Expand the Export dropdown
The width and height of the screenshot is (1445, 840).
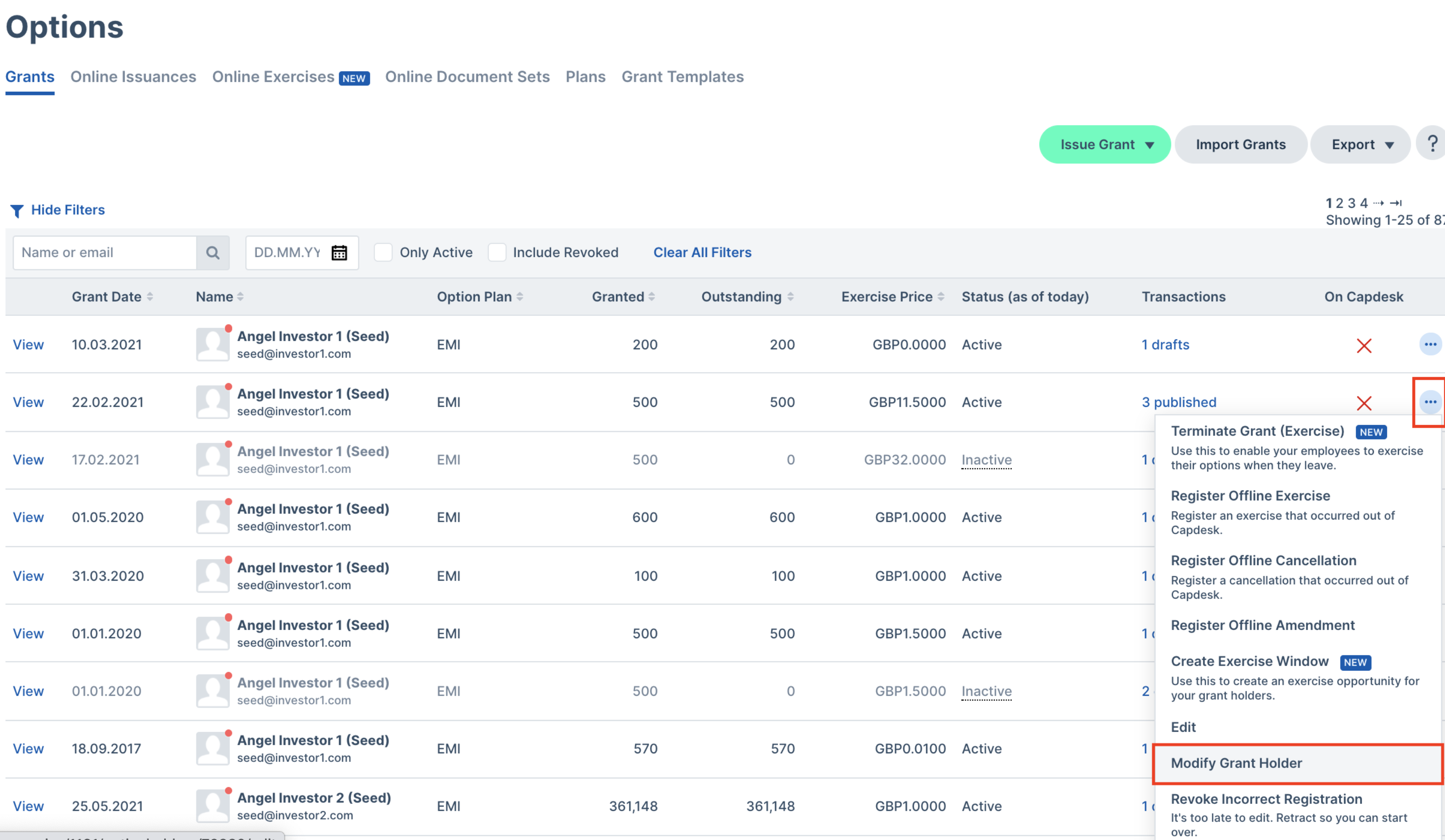pos(1360,145)
